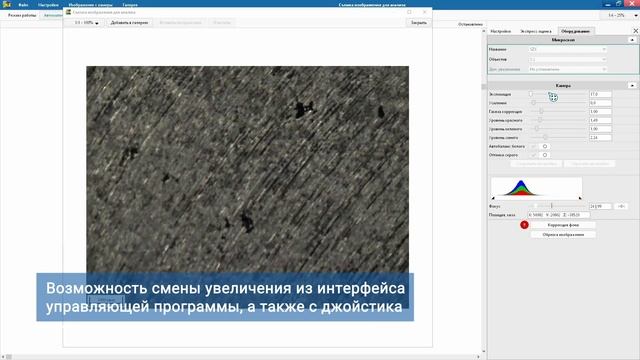Click the Оттенки серого round indicator

(544, 155)
